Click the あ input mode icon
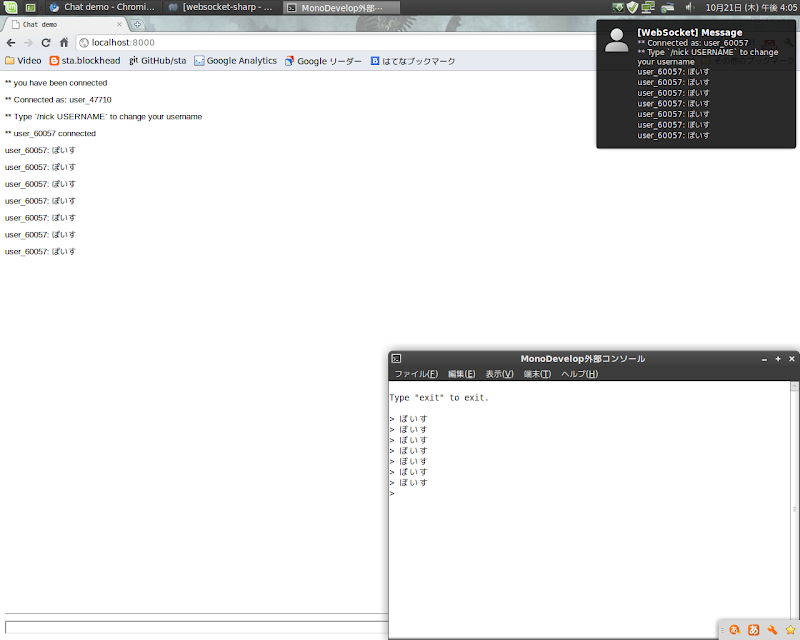The height and width of the screenshot is (640, 800). click(754, 630)
